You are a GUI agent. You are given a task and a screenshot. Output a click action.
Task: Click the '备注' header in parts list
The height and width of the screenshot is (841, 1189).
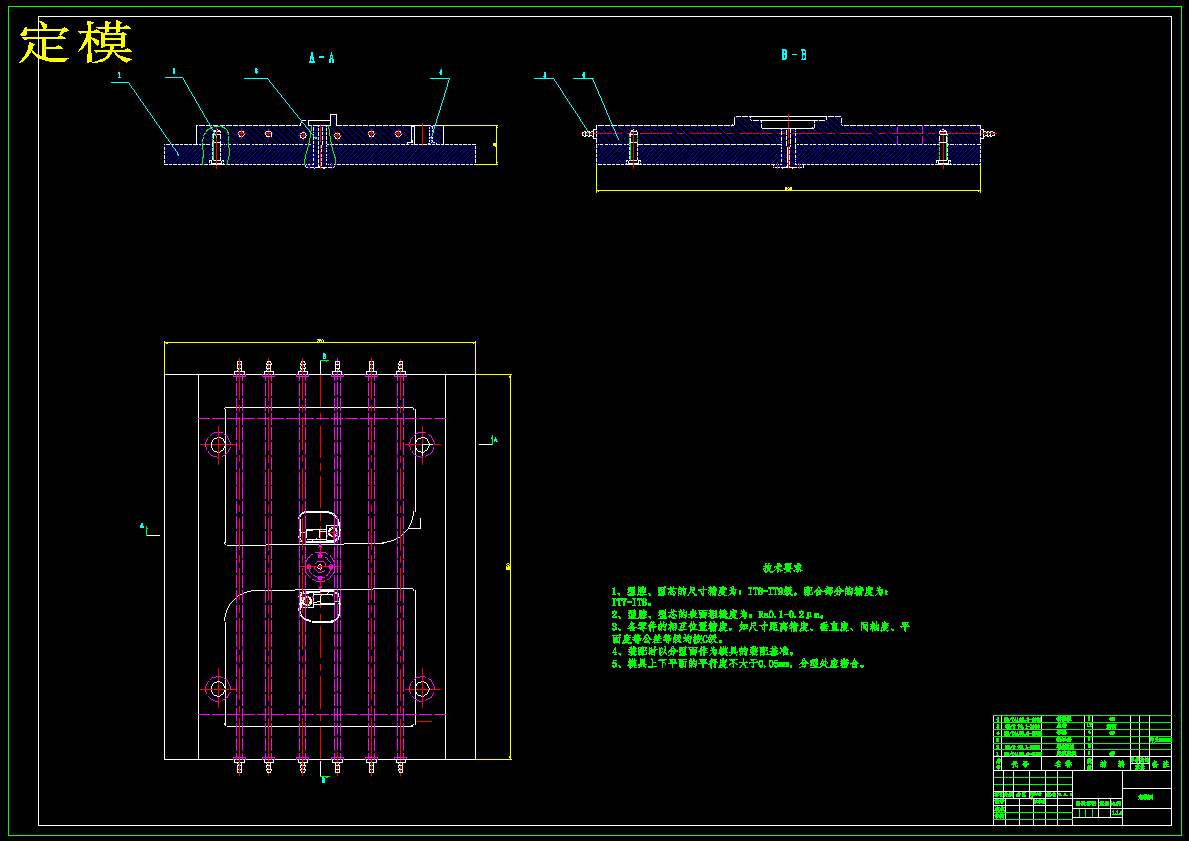pos(1161,764)
